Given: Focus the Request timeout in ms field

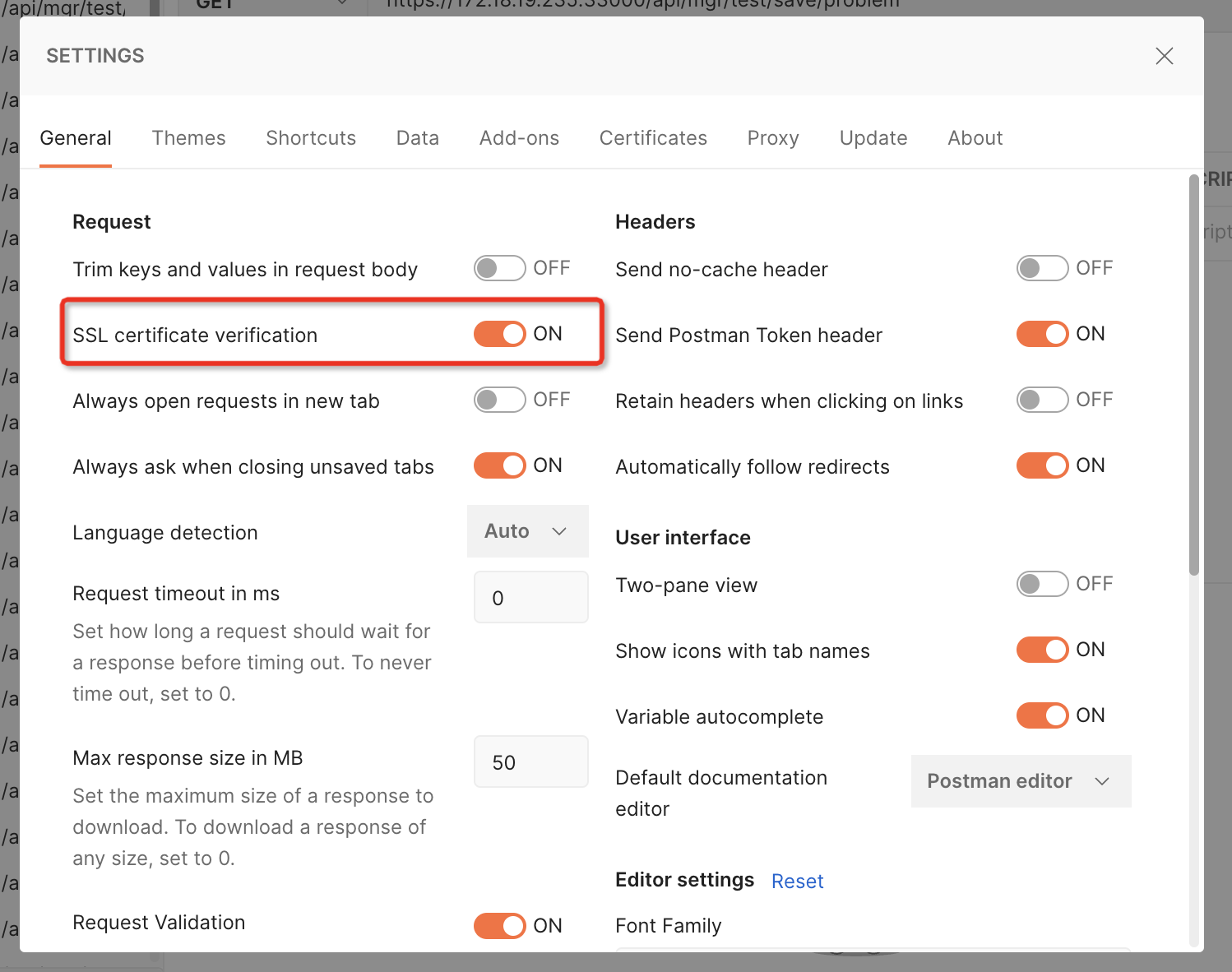Looking at the screenshot, I should tap(531, 597).
